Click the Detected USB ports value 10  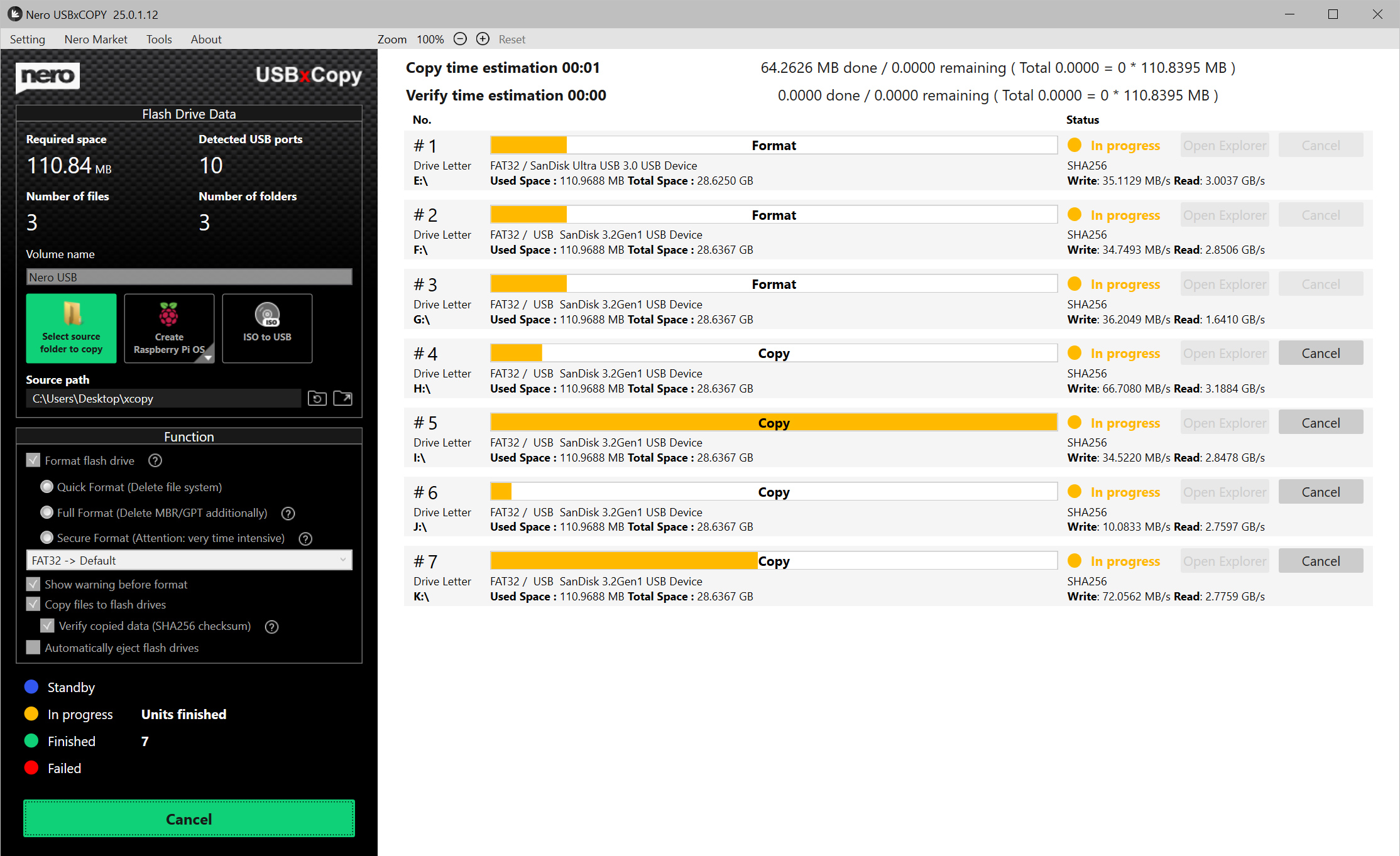[x=211, y=165]
